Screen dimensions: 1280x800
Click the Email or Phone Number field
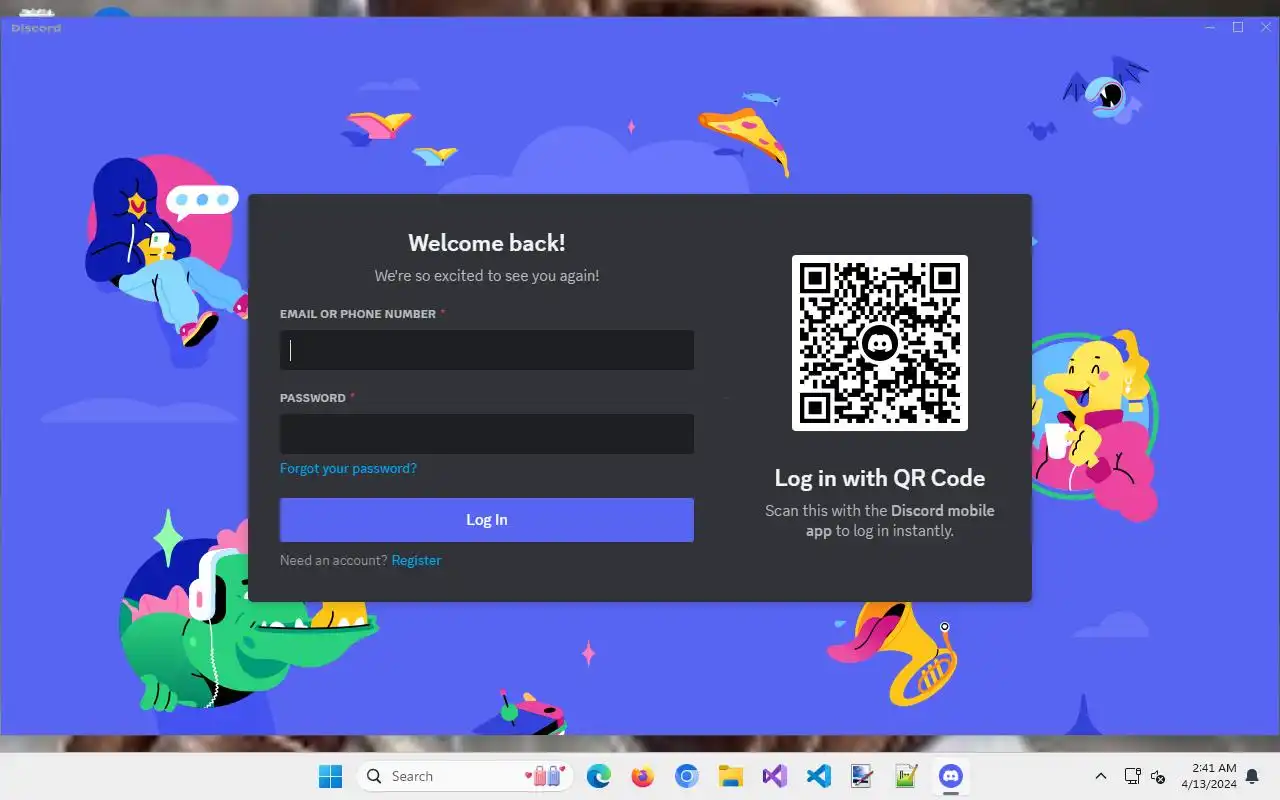(x=487, y=350)
